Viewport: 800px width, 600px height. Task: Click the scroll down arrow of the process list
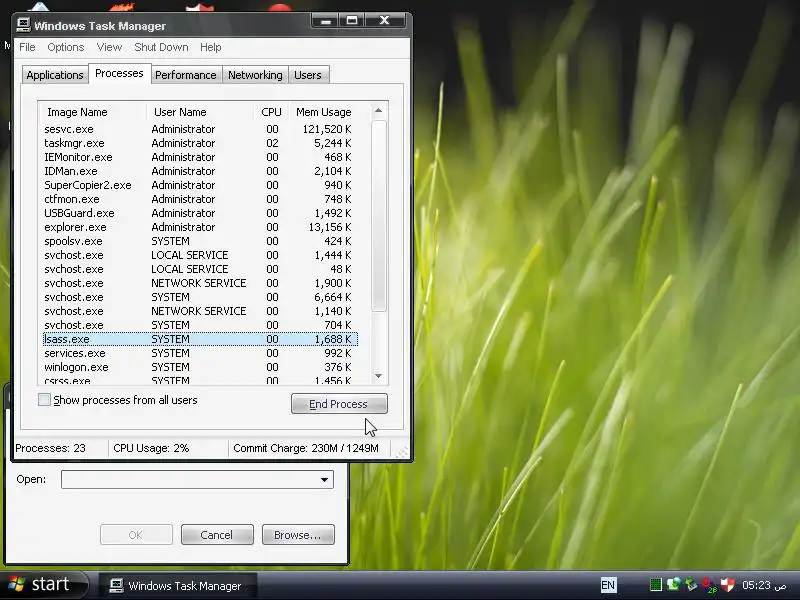click(378, 376)
